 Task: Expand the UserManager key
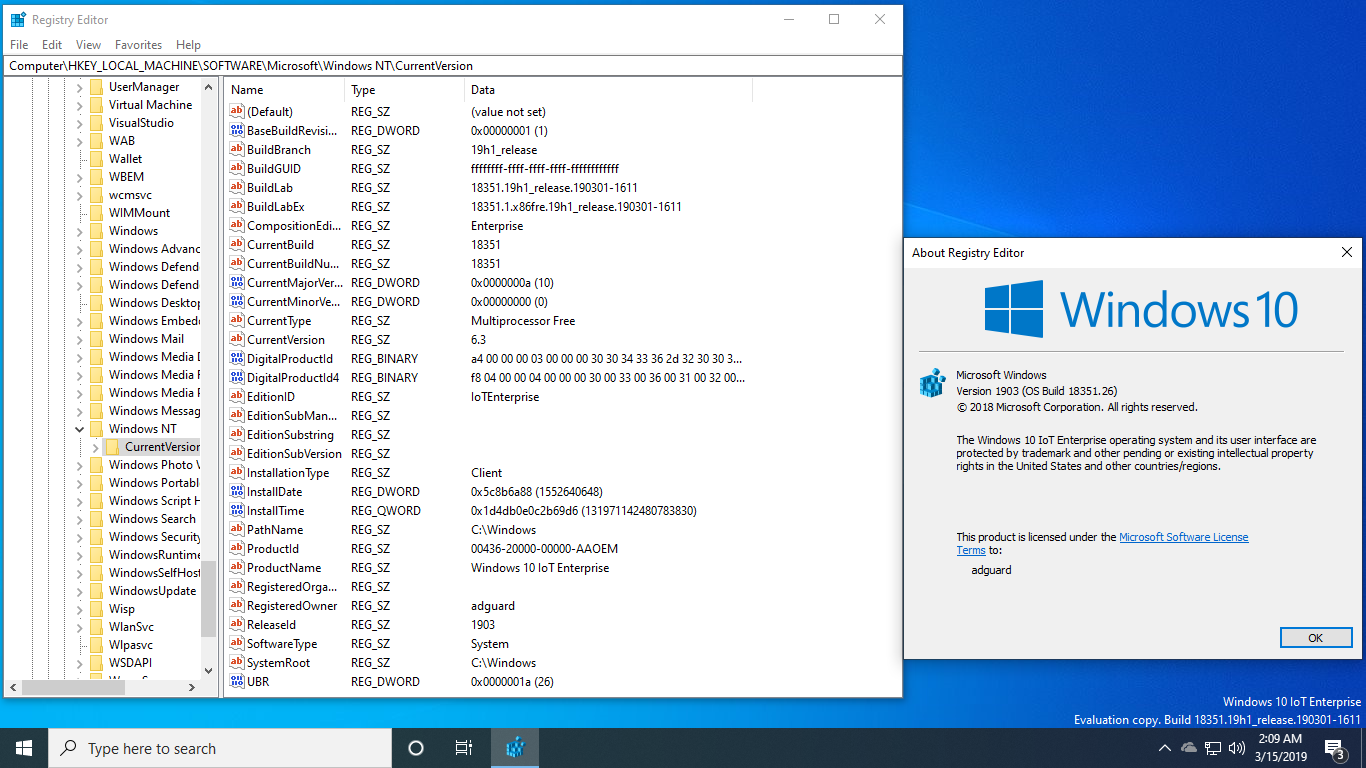tap(80, 87)
